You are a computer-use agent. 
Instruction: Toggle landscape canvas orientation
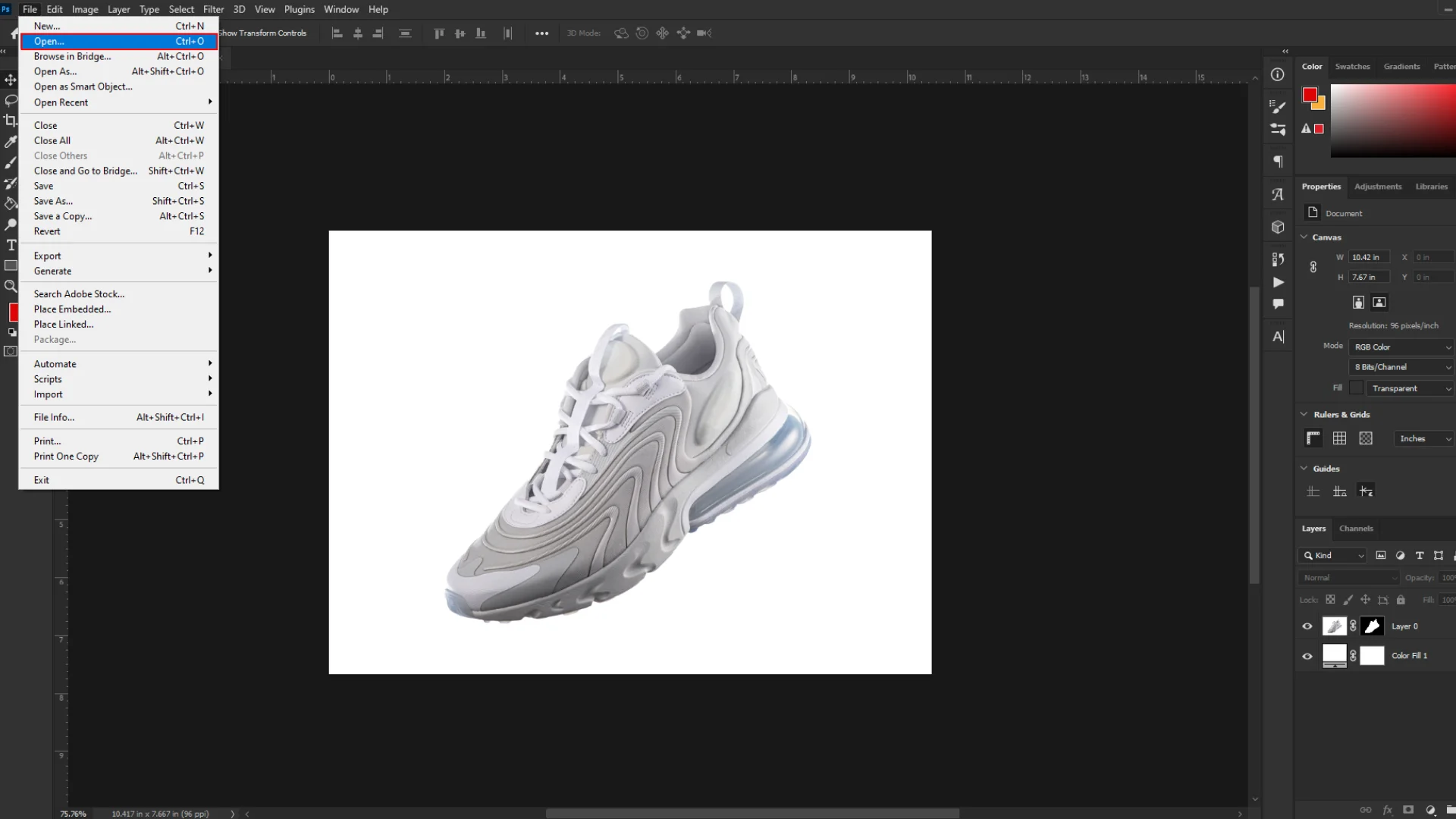[1379, 303]
